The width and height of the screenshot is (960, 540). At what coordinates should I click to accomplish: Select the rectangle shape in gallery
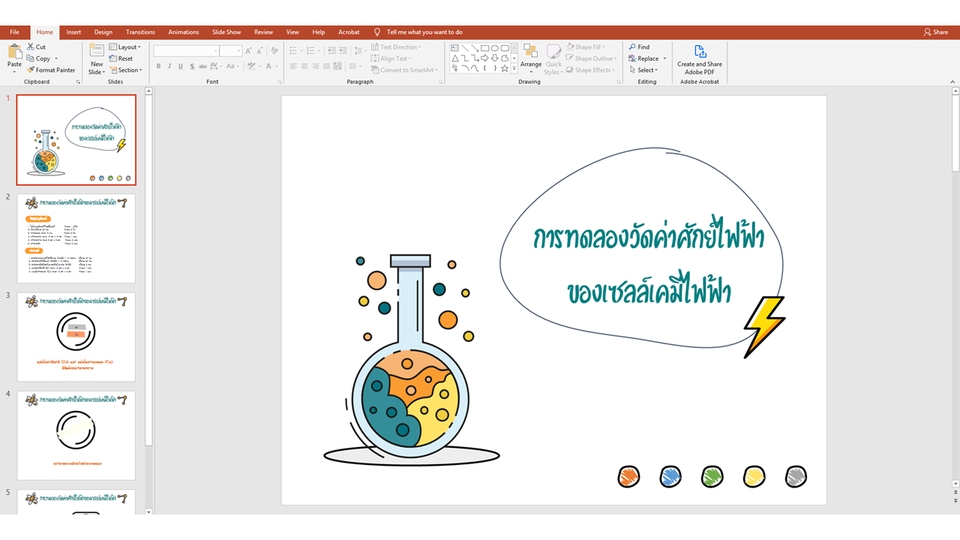tap(485, 48)
